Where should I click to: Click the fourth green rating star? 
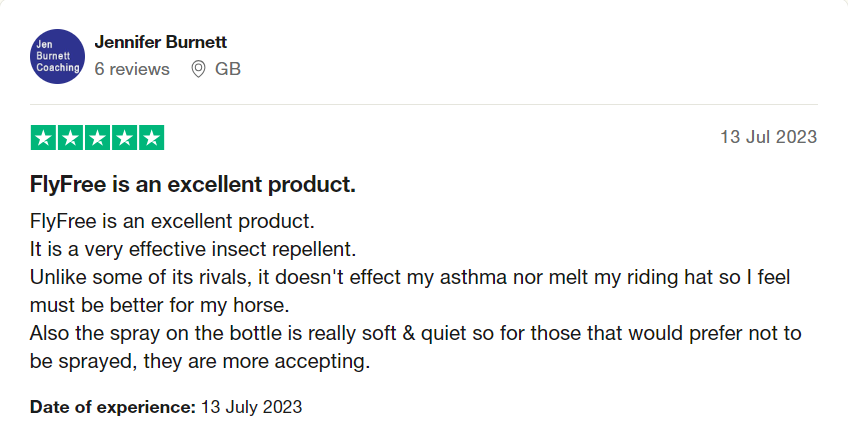pos(124,138)
